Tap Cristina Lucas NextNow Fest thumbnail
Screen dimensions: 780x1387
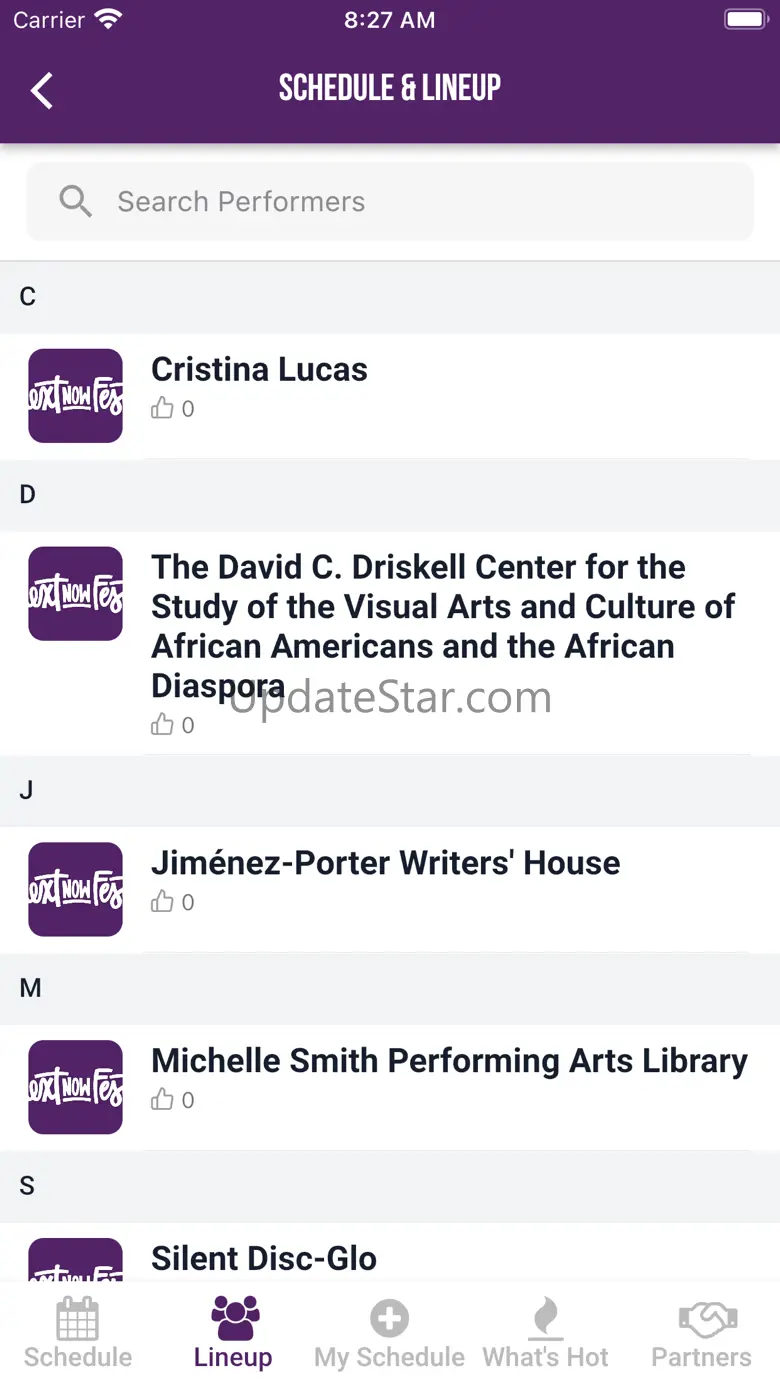point(75,396)
